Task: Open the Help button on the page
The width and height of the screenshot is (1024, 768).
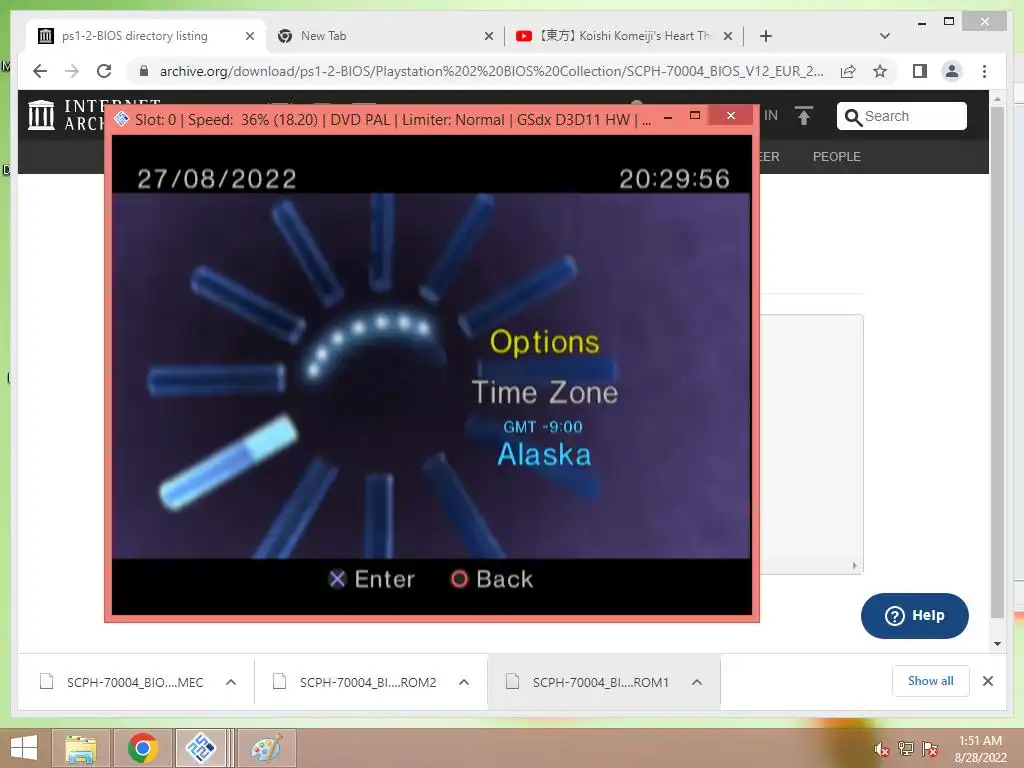Action: (x=914, y=615)
